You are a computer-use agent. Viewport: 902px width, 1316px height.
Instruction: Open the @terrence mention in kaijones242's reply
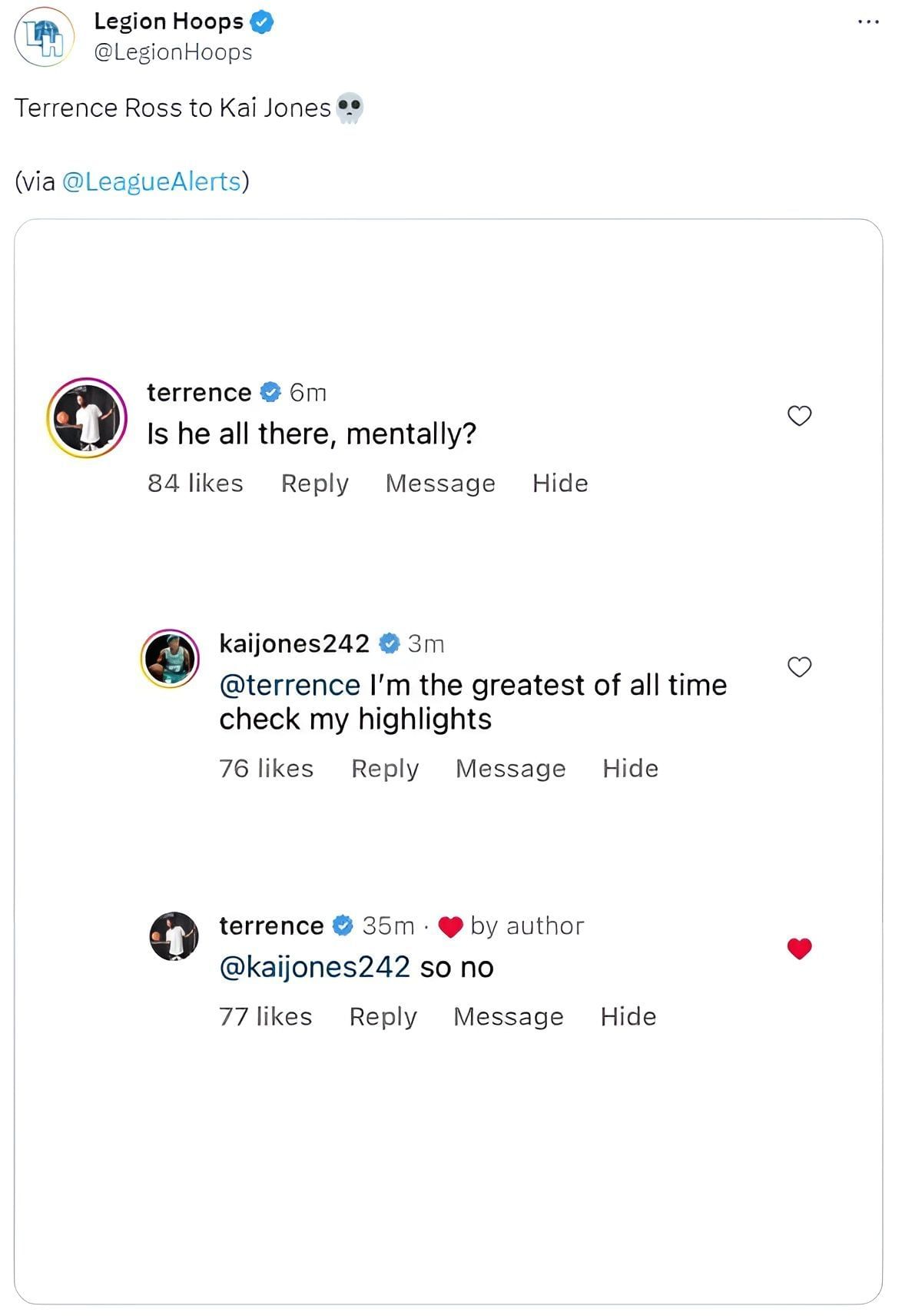(x=290, y=685)
